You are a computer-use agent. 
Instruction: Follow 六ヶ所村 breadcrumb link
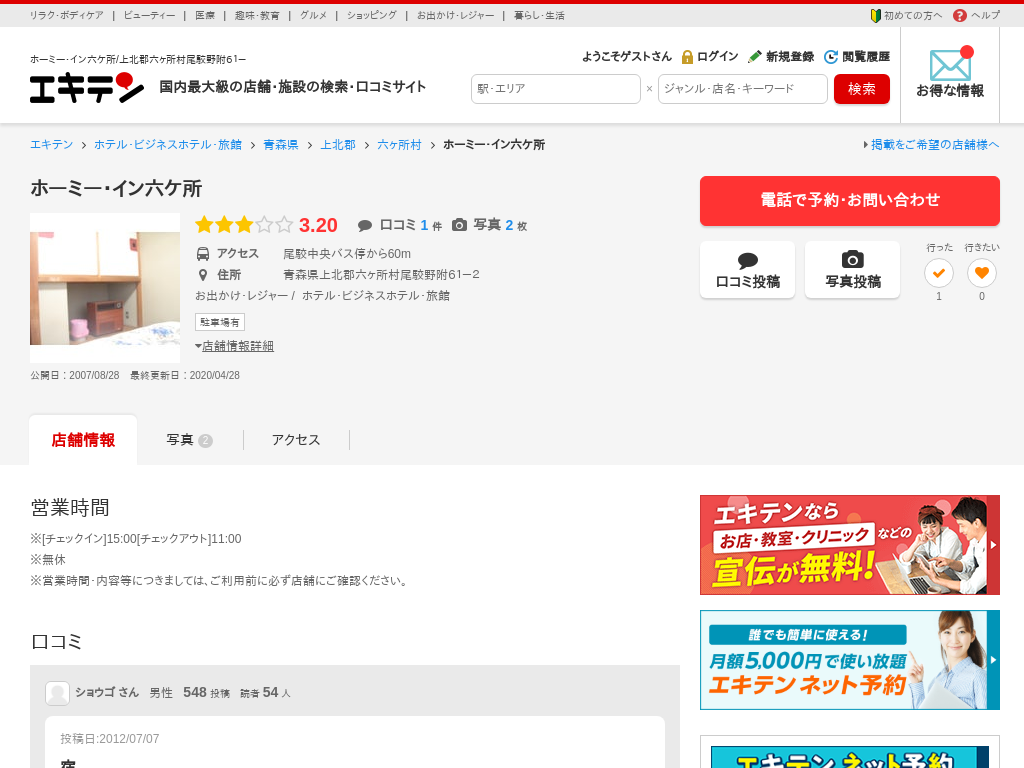(399, 145)
